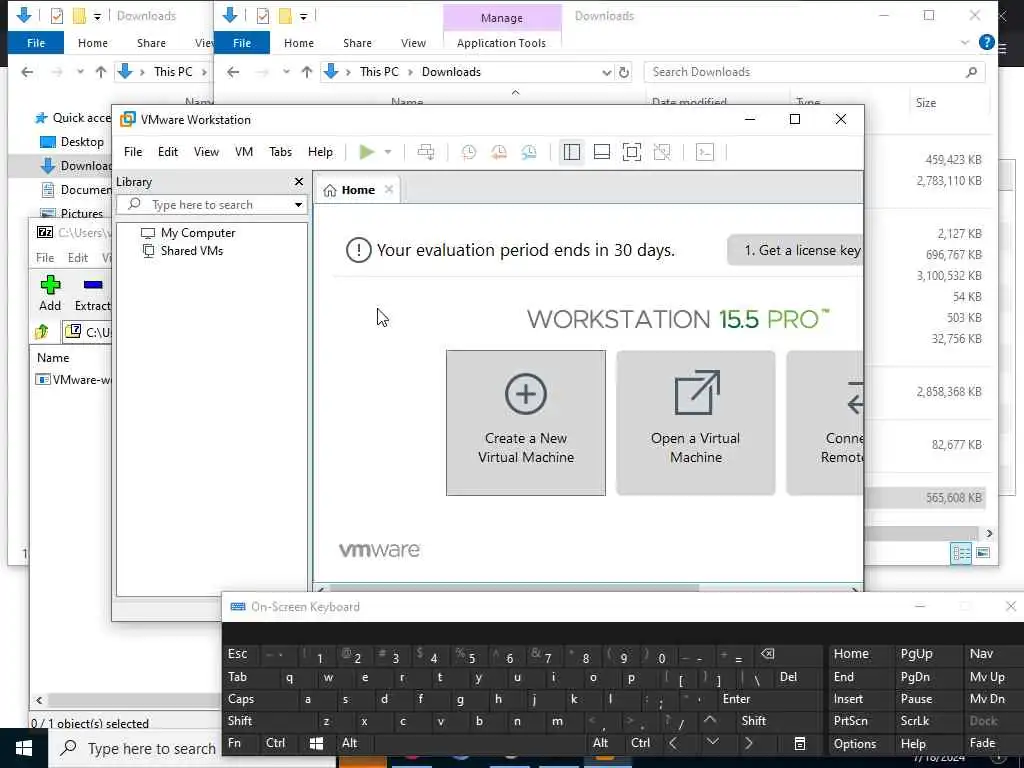Open the 7-Zip File menu

pyautogui.click(x=45, y=257)
